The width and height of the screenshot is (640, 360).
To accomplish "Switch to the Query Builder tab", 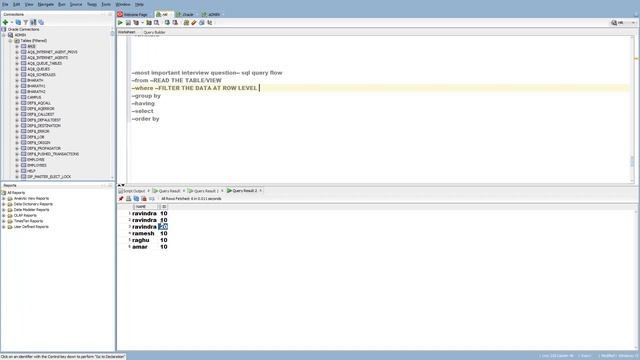I will [154, 32].
